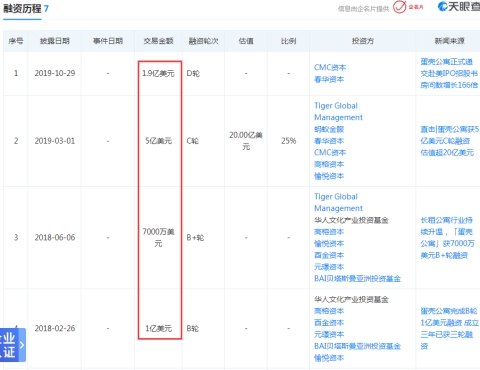The image size is (480, 370).
Task: Open 春华资本 investor link in C轮 row
Action: pyautogui.click(x=329, y=141)
